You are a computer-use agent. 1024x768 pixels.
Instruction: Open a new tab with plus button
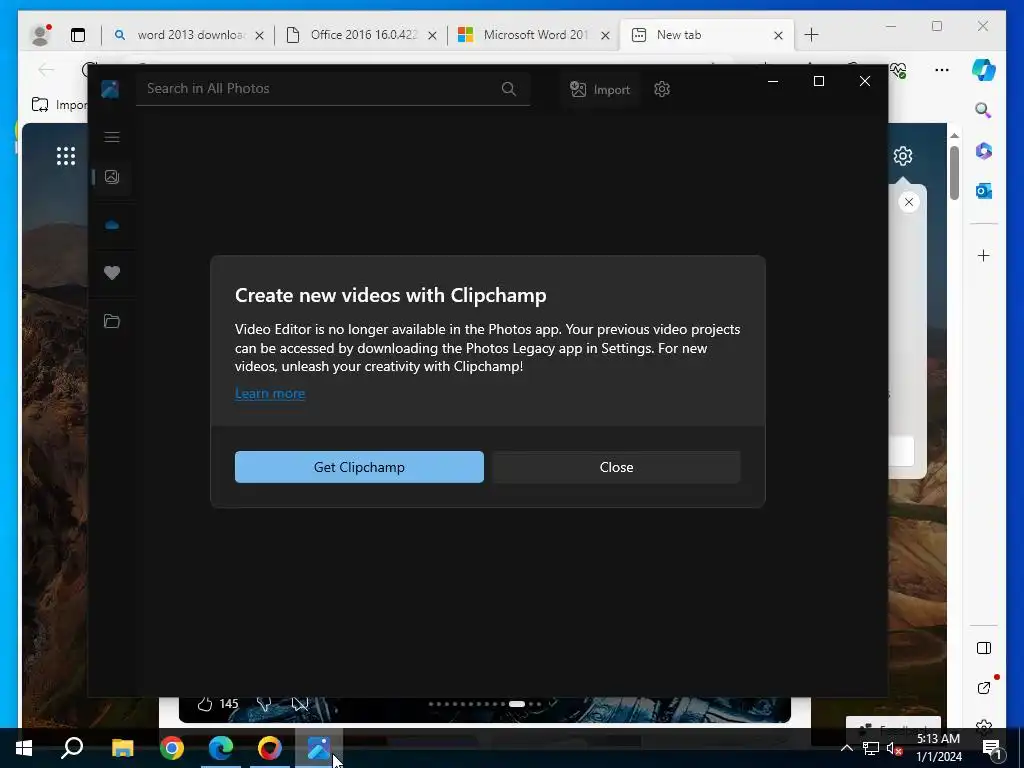pos(811,35)
